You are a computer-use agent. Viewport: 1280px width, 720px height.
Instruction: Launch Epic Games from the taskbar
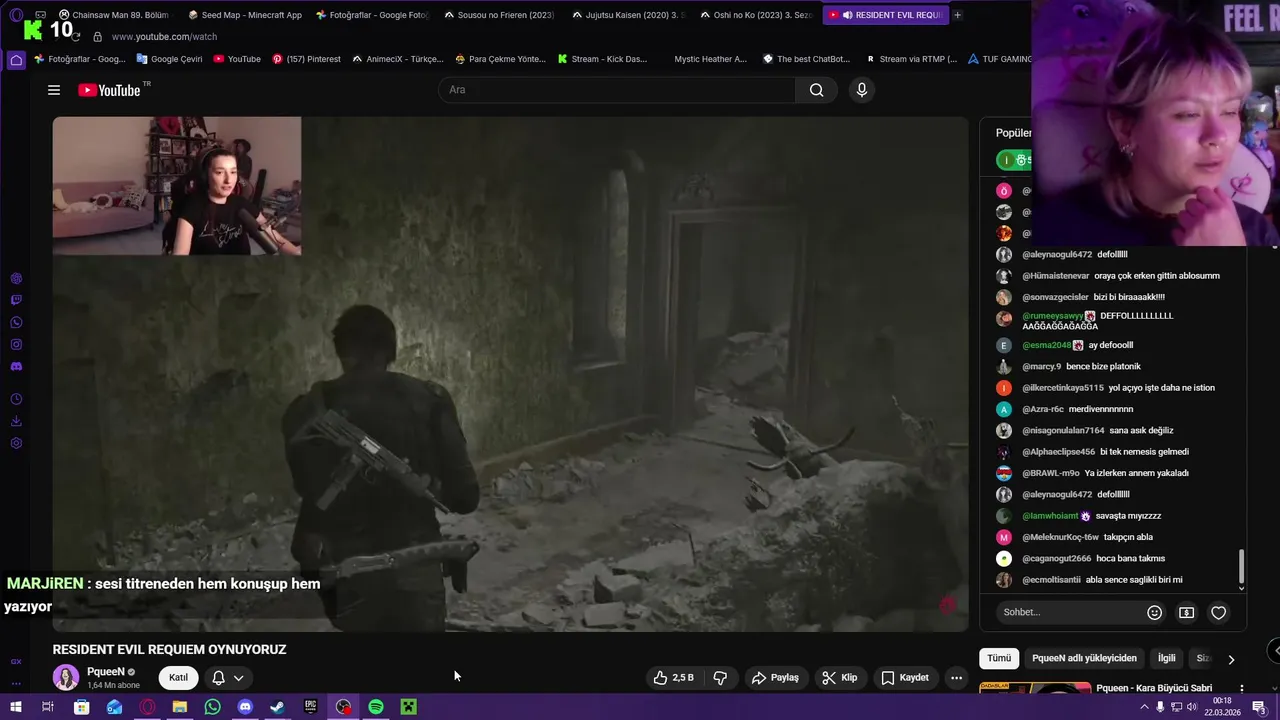click(310, 707)
